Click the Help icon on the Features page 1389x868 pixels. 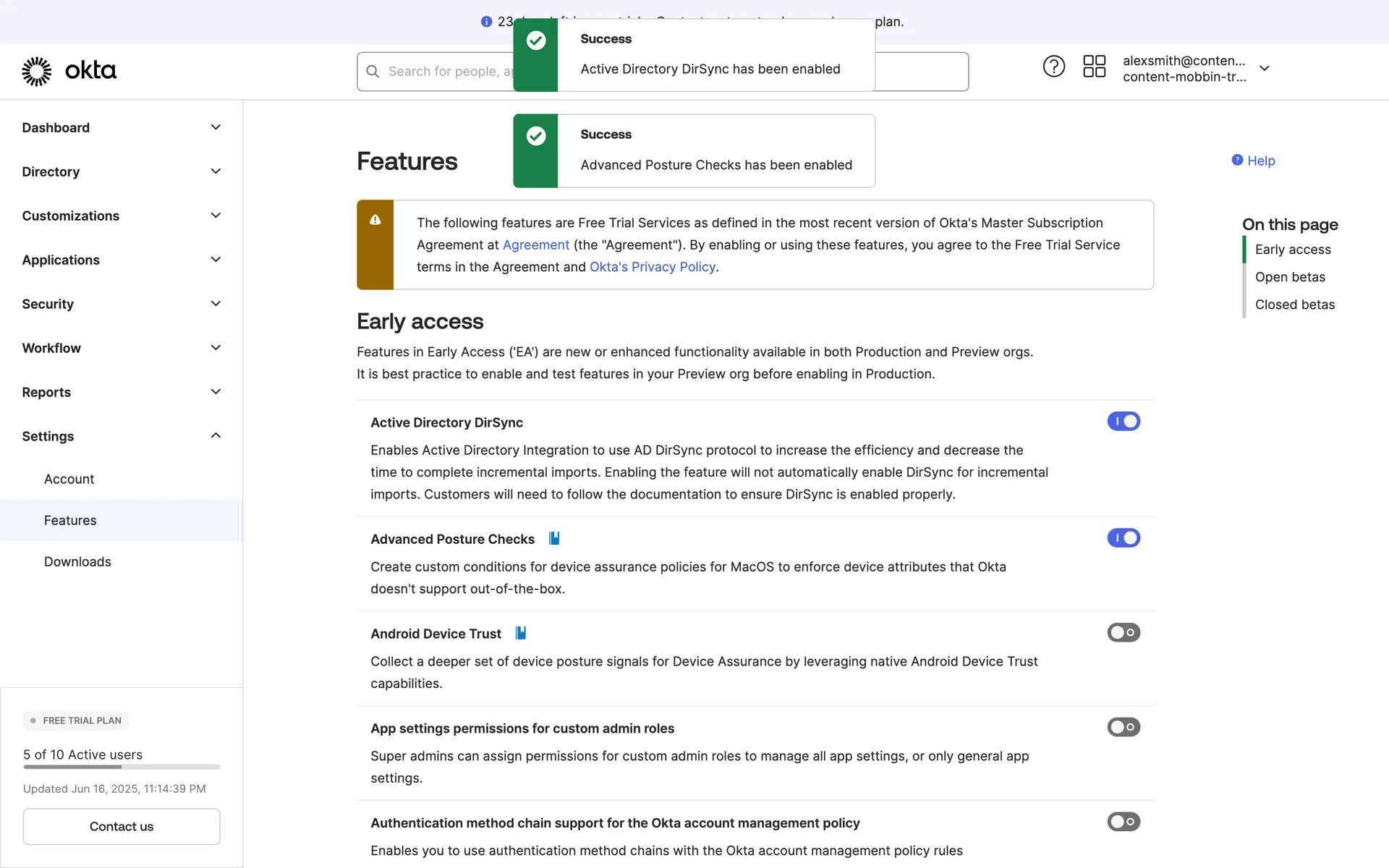pyautogui.click(x=1237, y=160)
